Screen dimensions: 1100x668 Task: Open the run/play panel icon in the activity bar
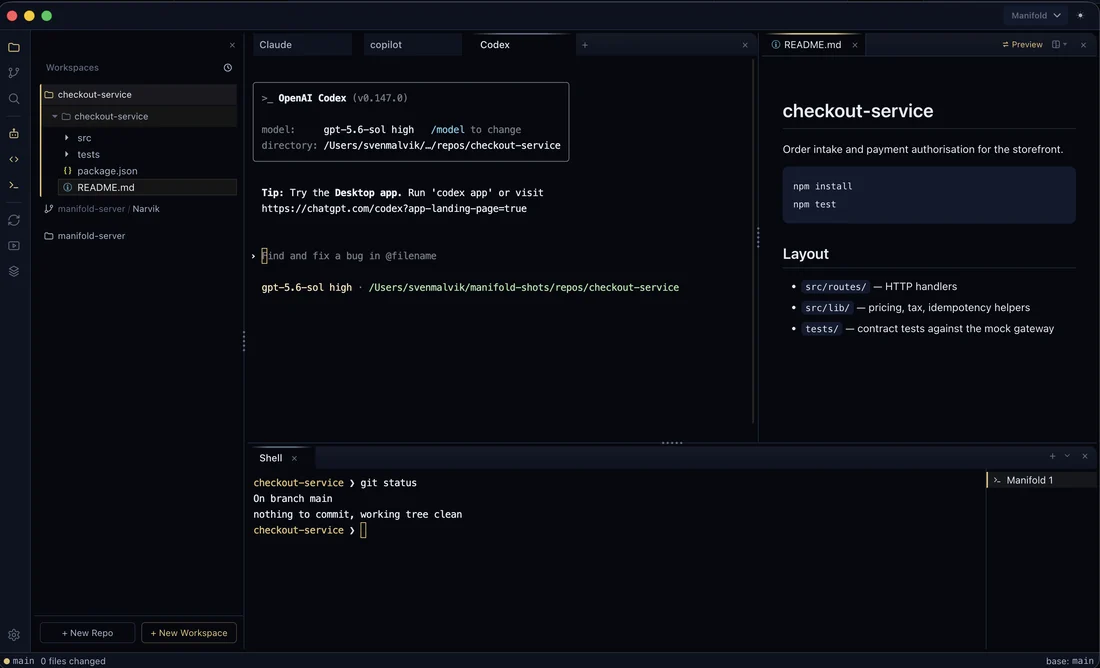click(13, 246)
